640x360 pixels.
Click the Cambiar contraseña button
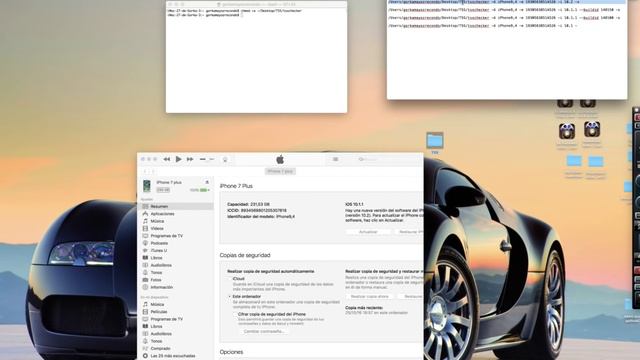coord(264,331)
